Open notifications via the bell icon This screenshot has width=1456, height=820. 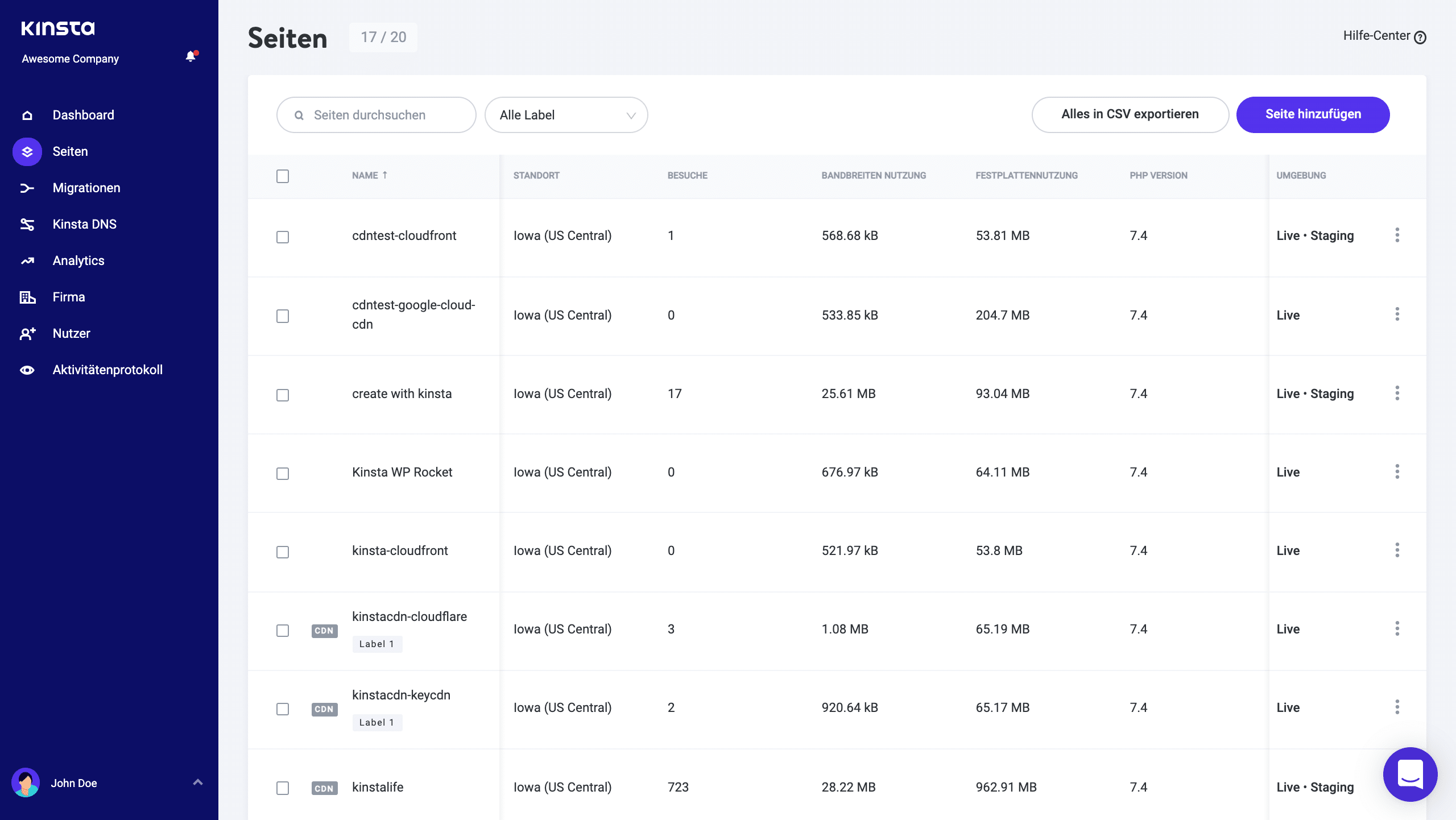[191, 57]
